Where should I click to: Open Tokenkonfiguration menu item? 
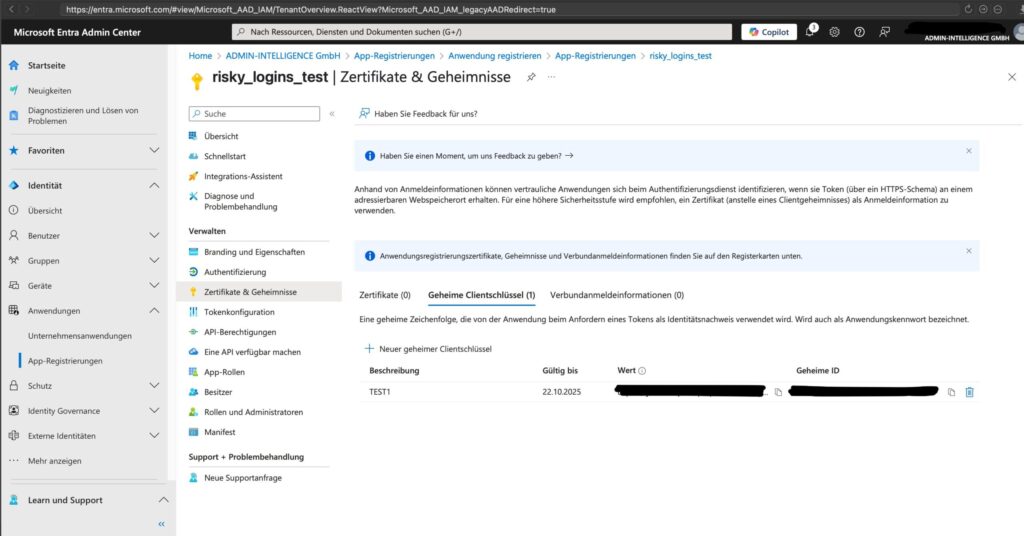(239, 312)
